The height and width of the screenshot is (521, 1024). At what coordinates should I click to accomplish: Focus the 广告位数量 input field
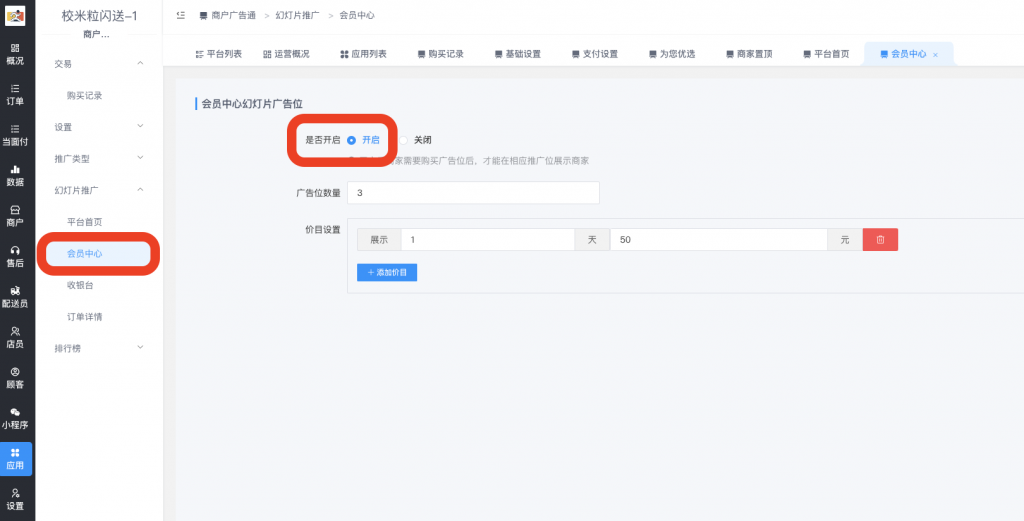point(473,193)
